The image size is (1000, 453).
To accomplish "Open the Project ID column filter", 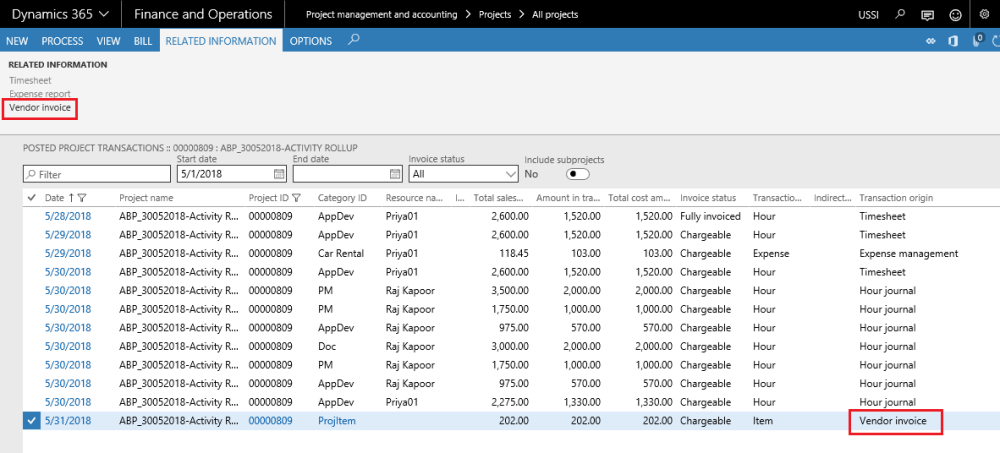I will pos(297,198).
